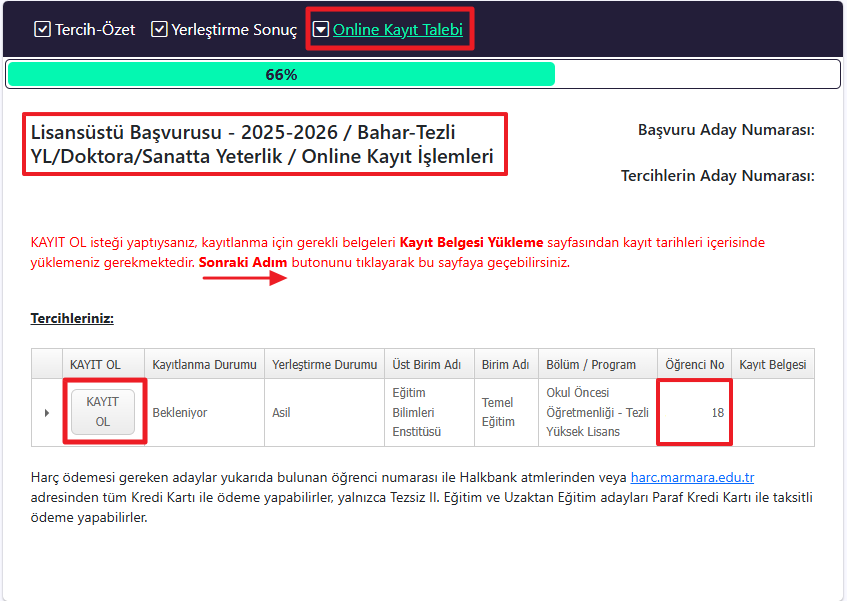Expand the dropdown arrow beside Online Kayıt Talebi
This screenshot has width=847, height=603.
click(x=320, y=29)
